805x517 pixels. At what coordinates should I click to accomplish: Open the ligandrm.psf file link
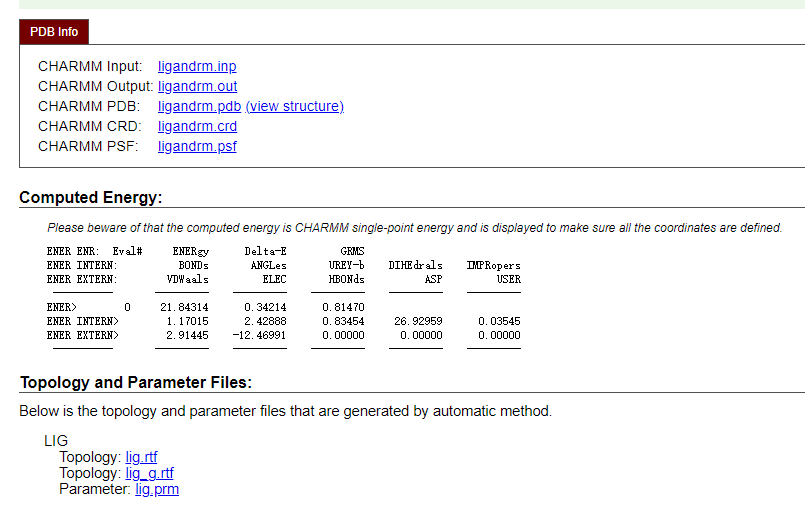pos(197,147)
